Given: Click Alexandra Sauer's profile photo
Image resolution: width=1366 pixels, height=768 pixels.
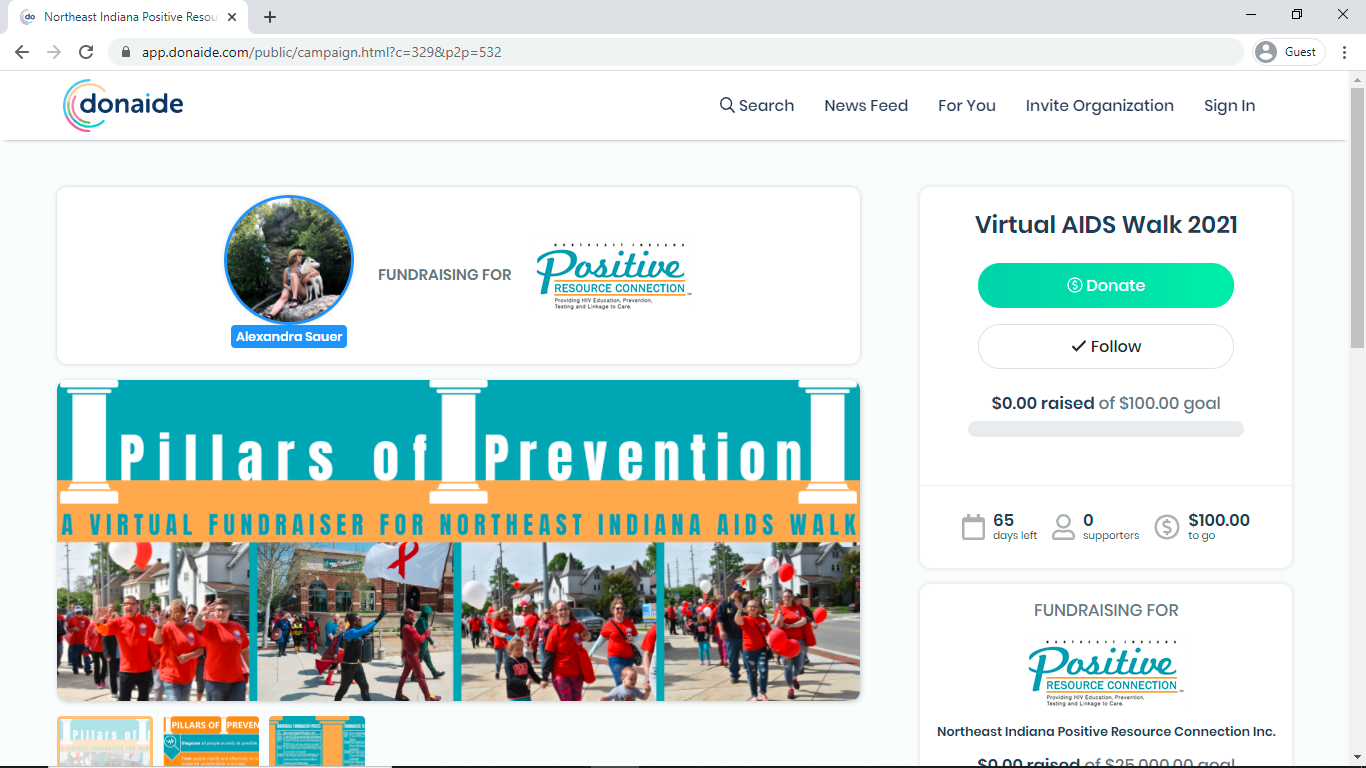Looking at the screenshot, I should click(289, 259).
